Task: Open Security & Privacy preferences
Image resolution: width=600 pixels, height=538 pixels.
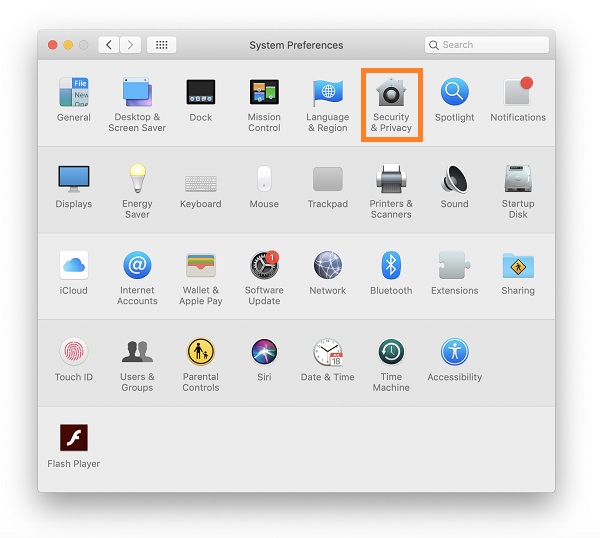Action: point(391,94)
